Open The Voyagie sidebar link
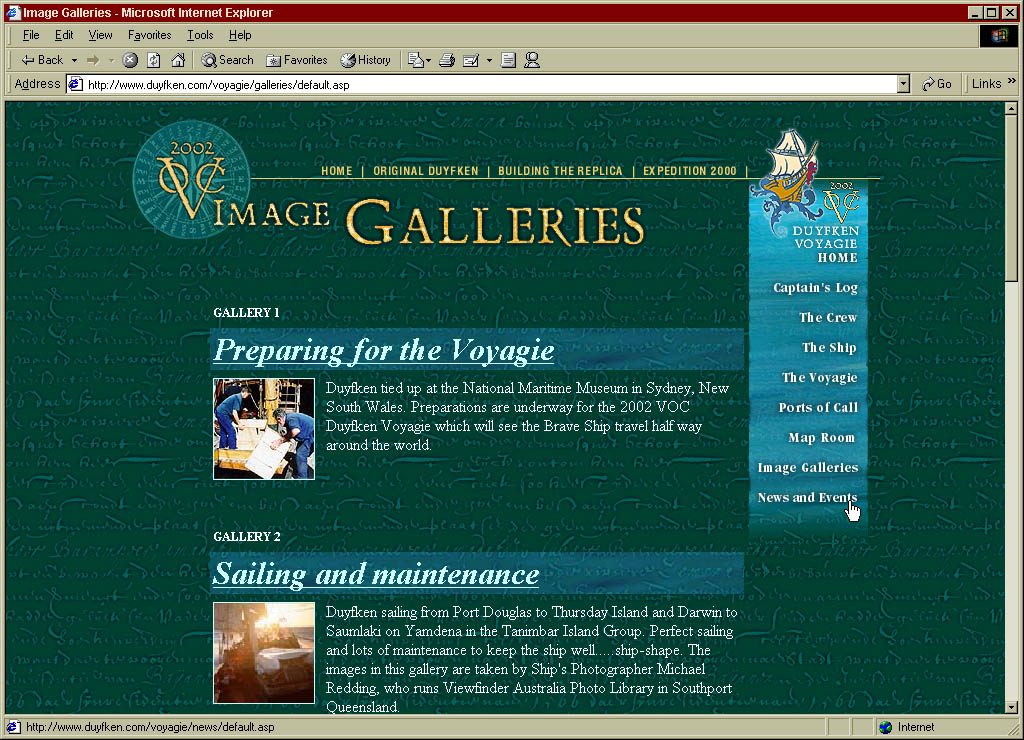 820,378
